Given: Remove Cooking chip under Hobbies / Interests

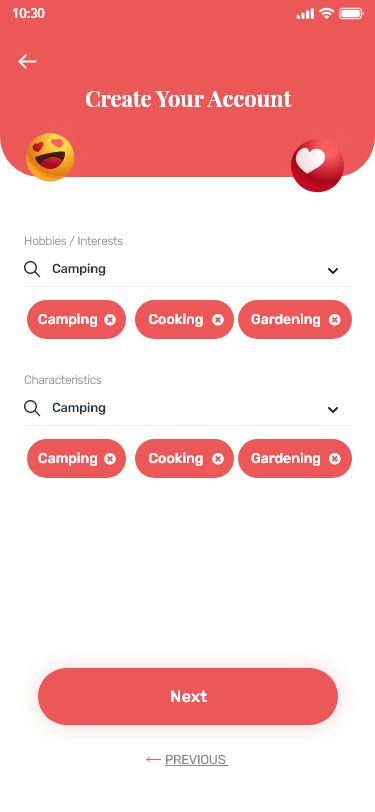Looking at the screenshot, I should (218, 320).
